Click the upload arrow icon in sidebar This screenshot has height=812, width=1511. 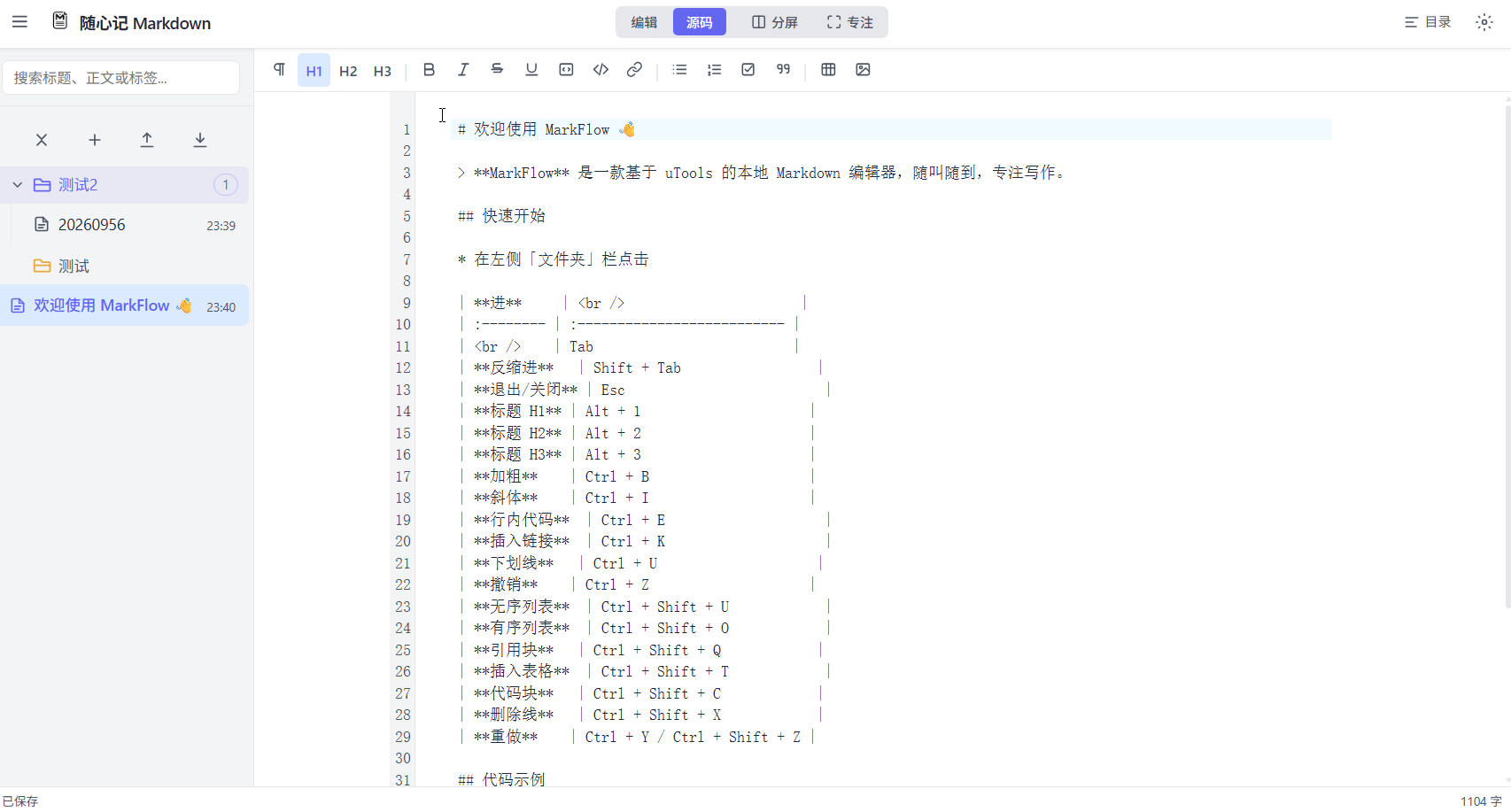click(147, 140)
